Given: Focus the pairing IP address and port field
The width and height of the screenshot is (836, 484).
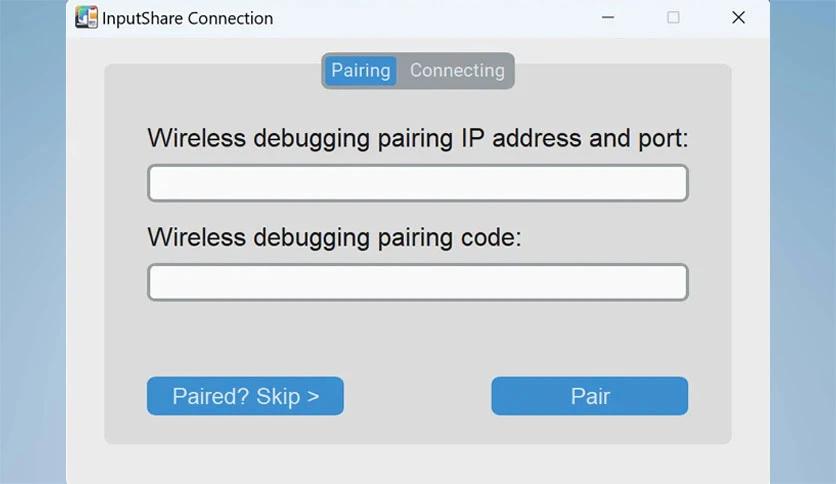Looking at the screenshot, I should 418,183.
